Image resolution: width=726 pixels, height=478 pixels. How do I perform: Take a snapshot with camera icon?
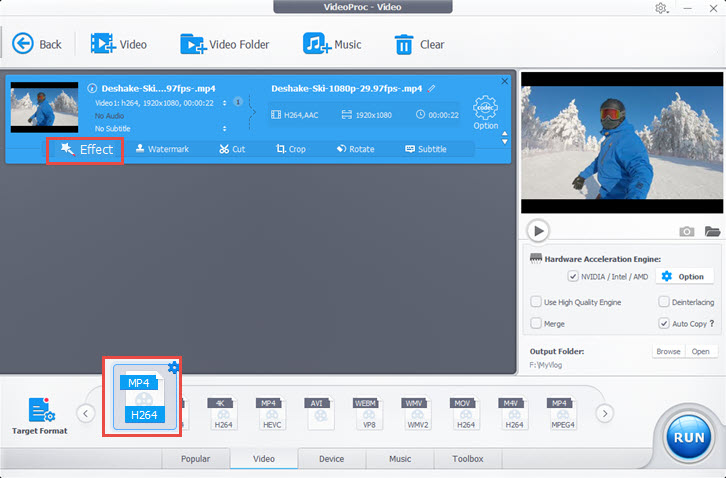[687, 231]
